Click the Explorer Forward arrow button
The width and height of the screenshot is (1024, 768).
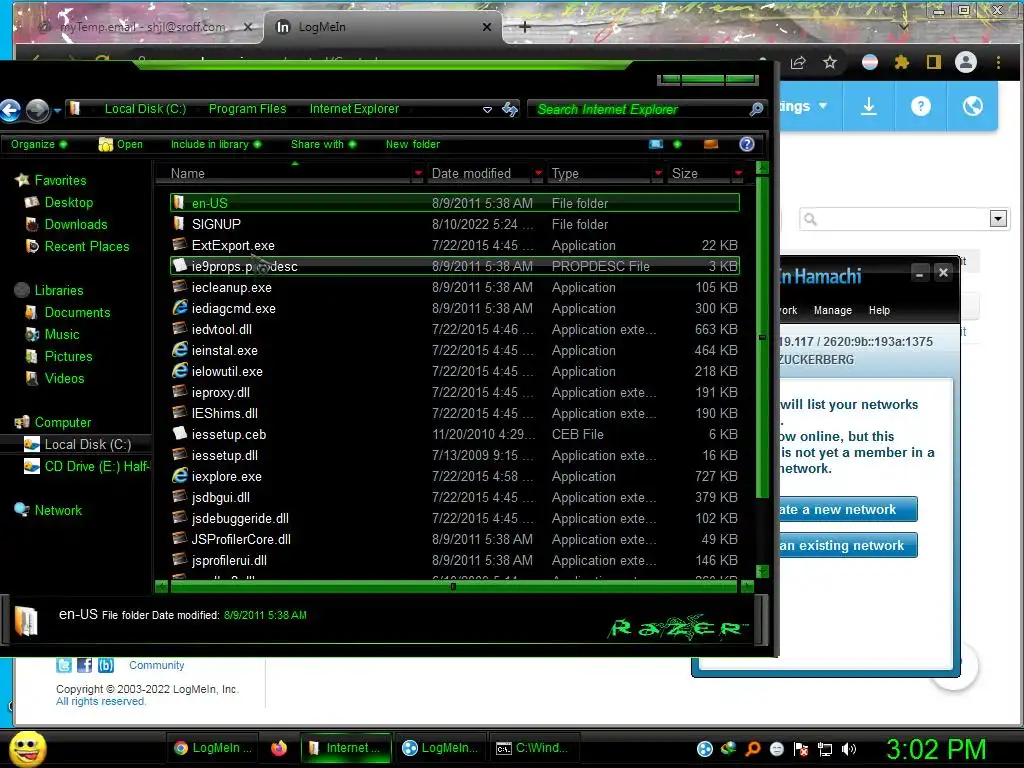(37, 110)
